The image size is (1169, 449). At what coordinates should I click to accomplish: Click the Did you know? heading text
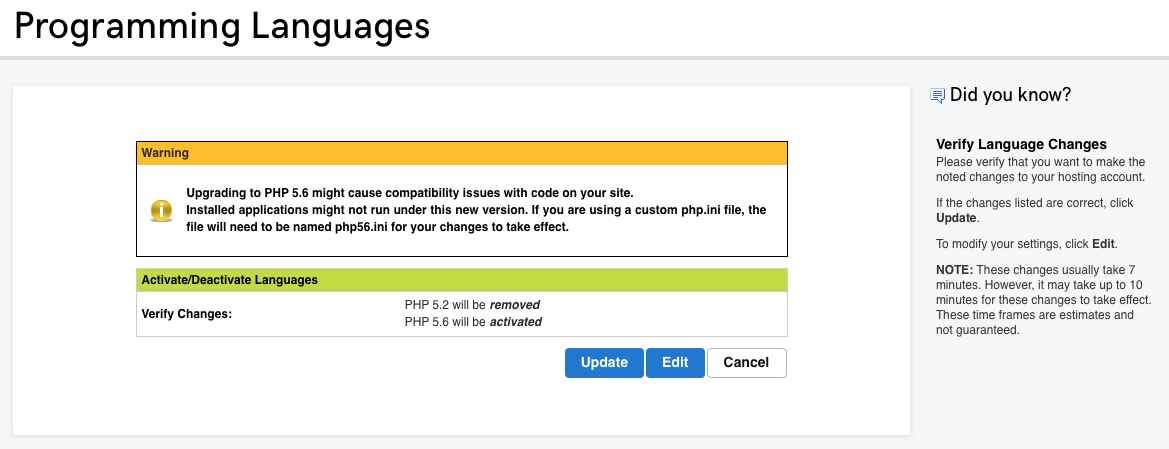(1010, 95)
